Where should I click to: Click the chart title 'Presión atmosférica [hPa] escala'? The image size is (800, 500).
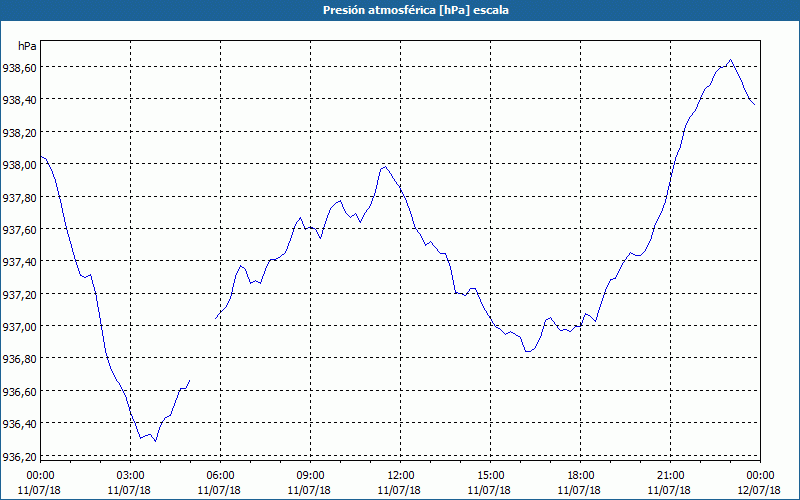pyautogui.click(x=415, y=10)
